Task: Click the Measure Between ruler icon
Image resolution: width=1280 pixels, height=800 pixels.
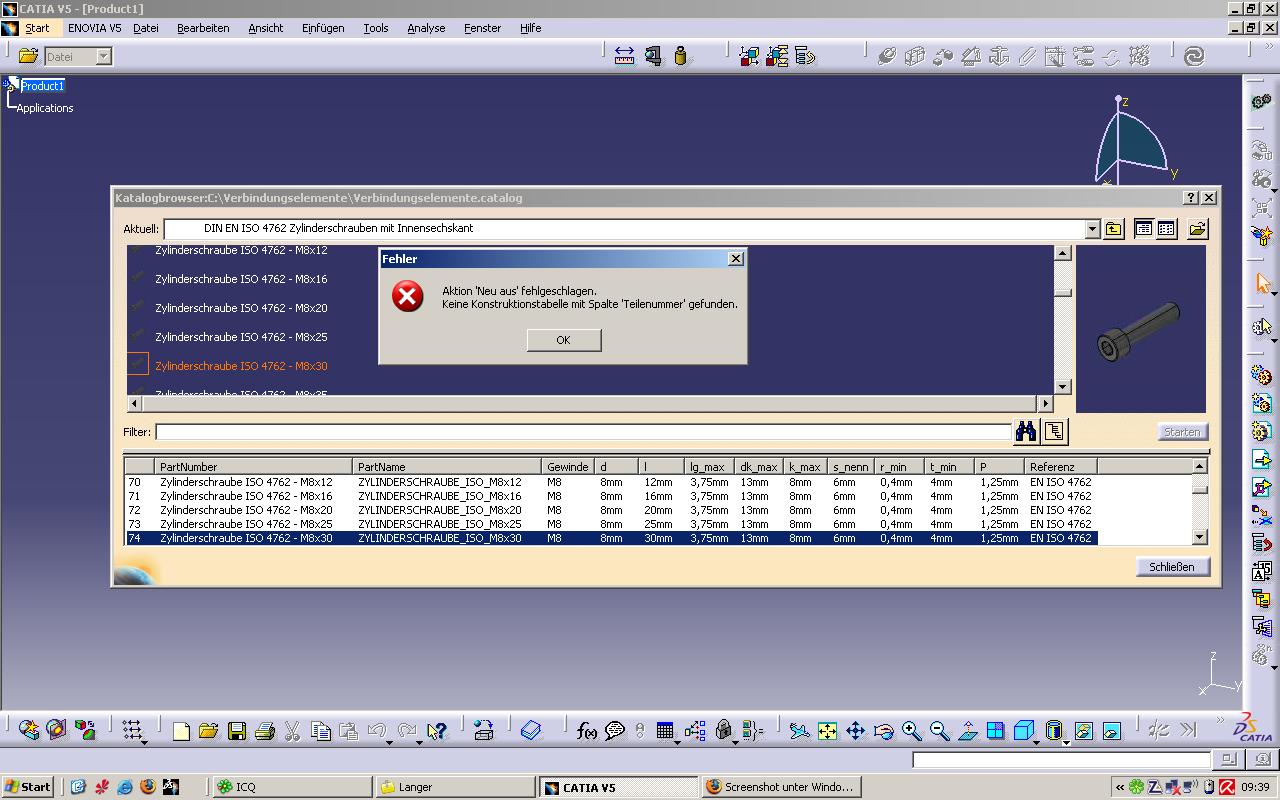Action: (x=624, y=56)
